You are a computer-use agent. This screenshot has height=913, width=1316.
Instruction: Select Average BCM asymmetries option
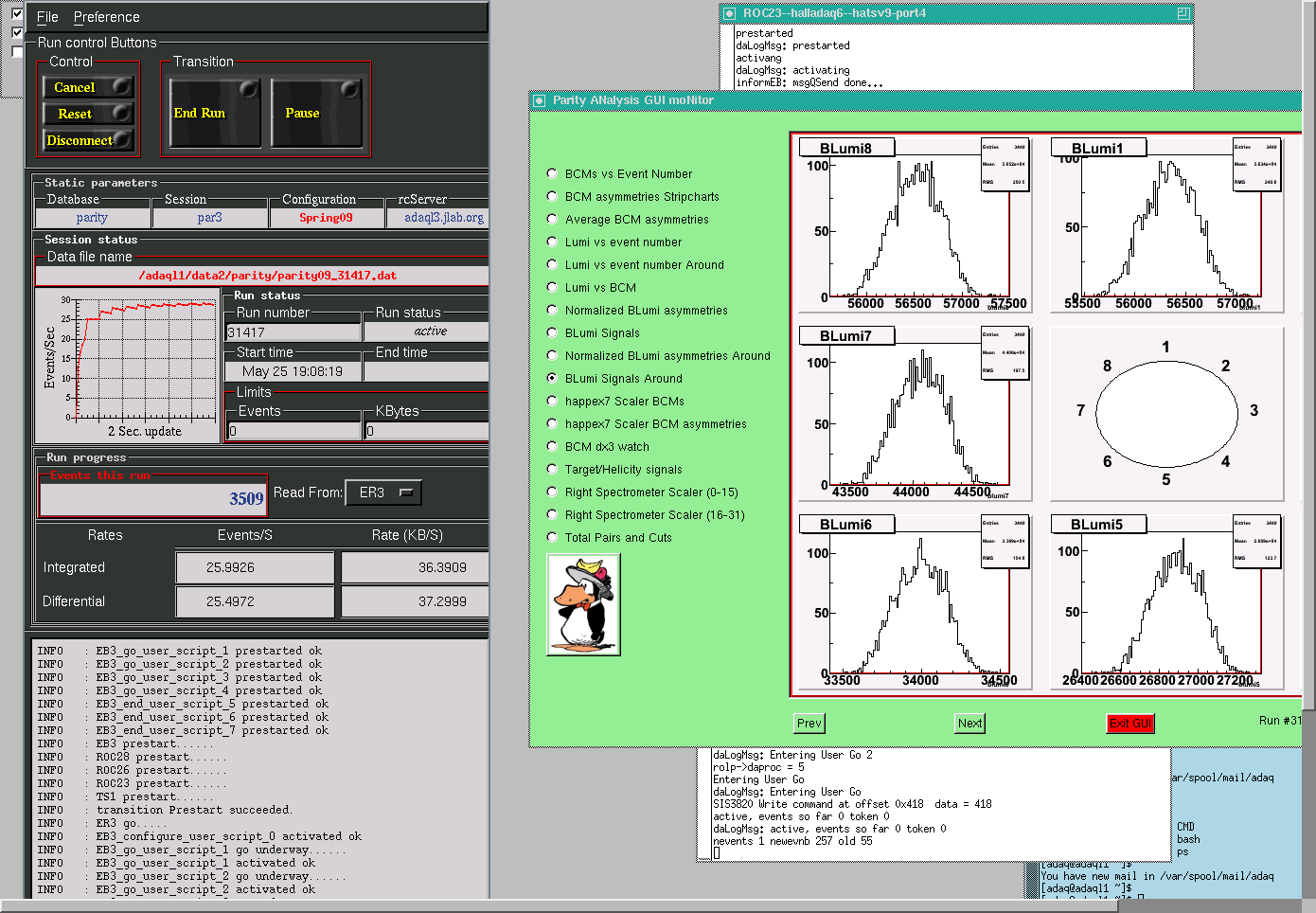(x=552, y=219)
